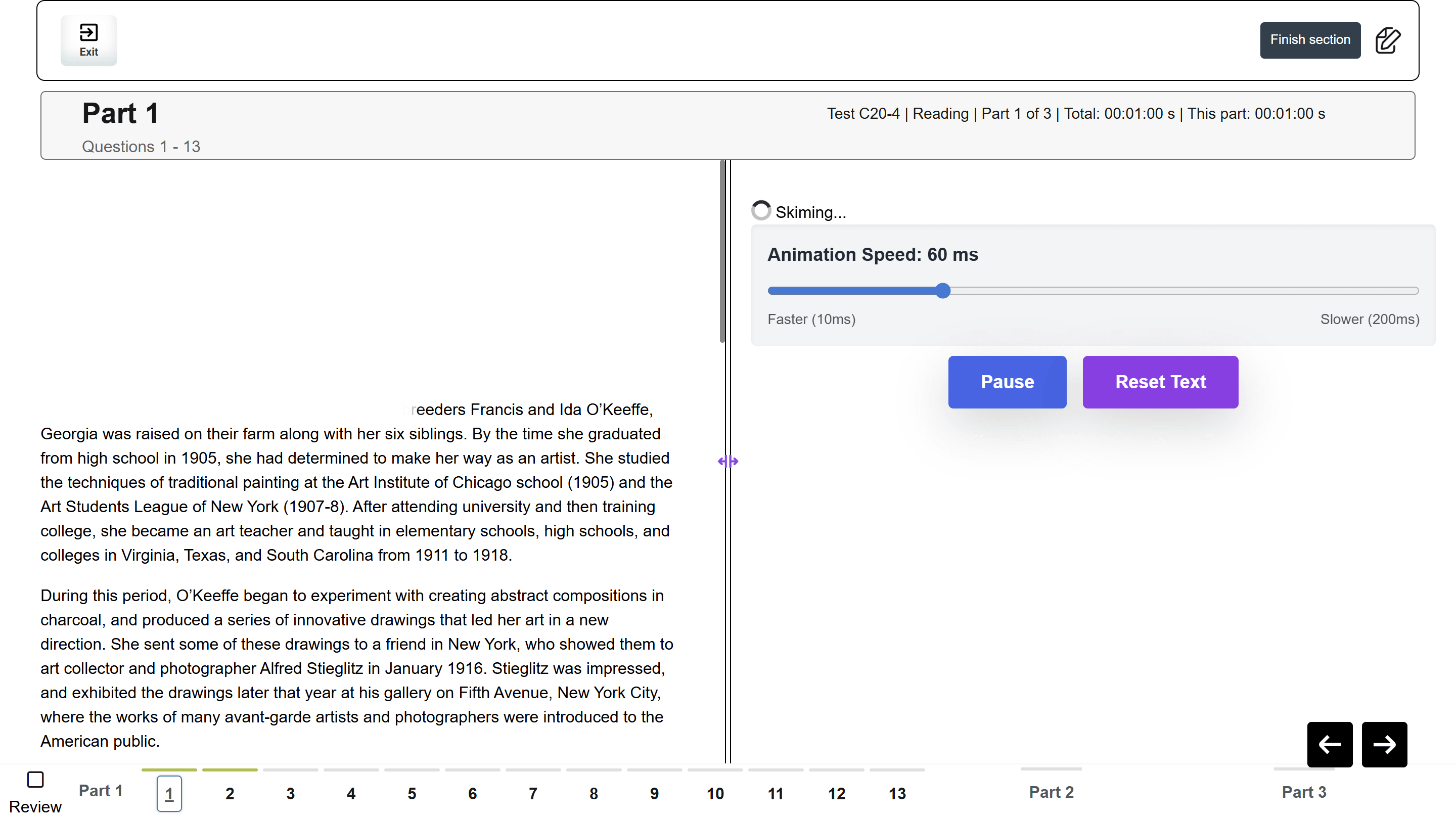Screen dimensions: 1456x819
Task: Click the passage pane scrollbar
Action: point(722,252)
